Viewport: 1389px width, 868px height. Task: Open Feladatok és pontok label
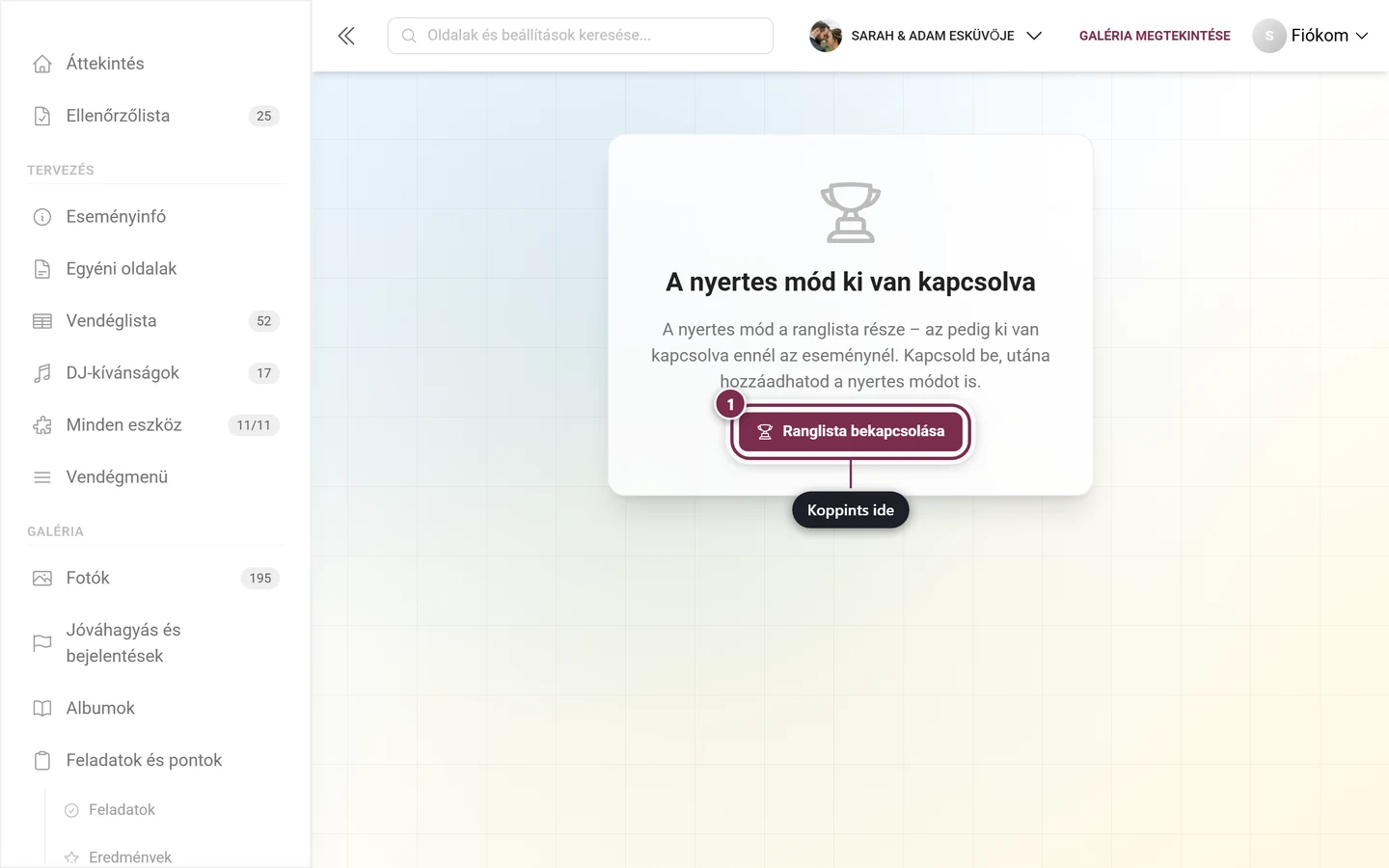144,761
